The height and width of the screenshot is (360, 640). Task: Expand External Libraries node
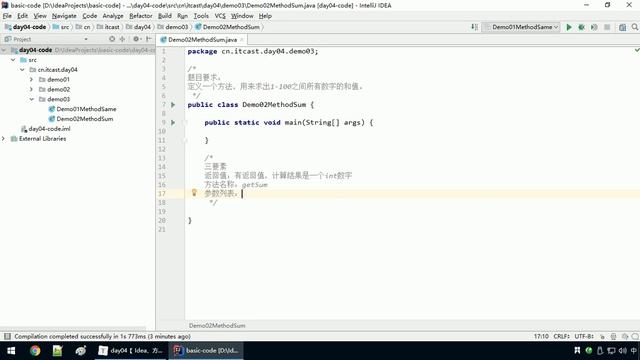4,138
